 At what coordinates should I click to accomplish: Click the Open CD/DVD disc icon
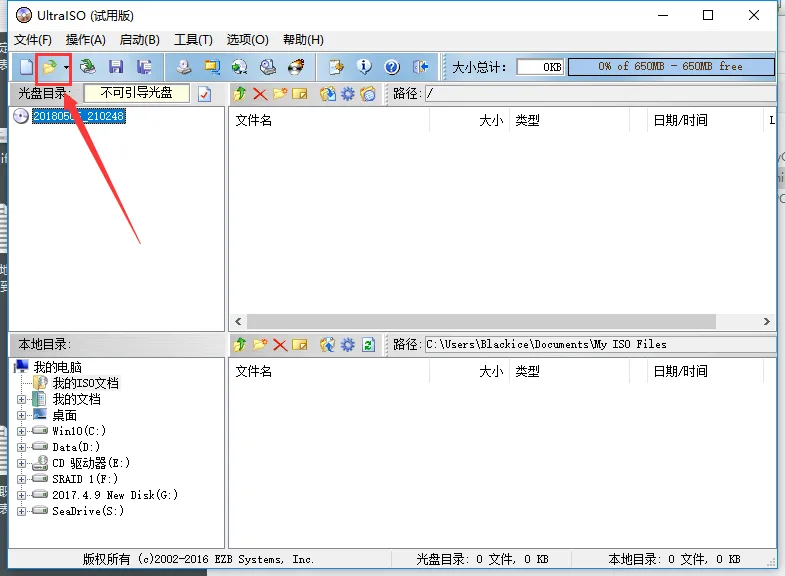[x=88, y=67]
